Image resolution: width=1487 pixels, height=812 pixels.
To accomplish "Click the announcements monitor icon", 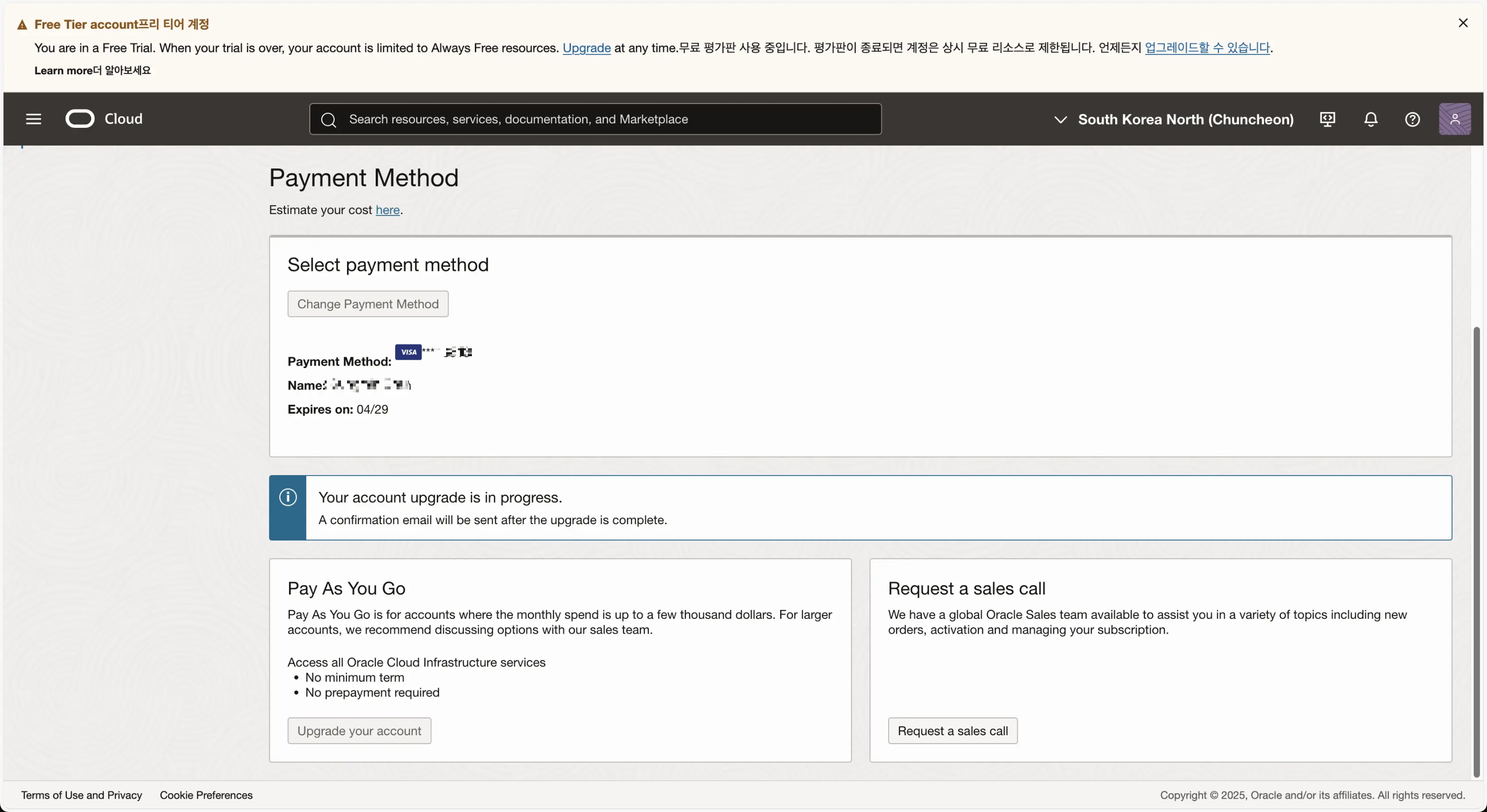I will click(1327, 119).
